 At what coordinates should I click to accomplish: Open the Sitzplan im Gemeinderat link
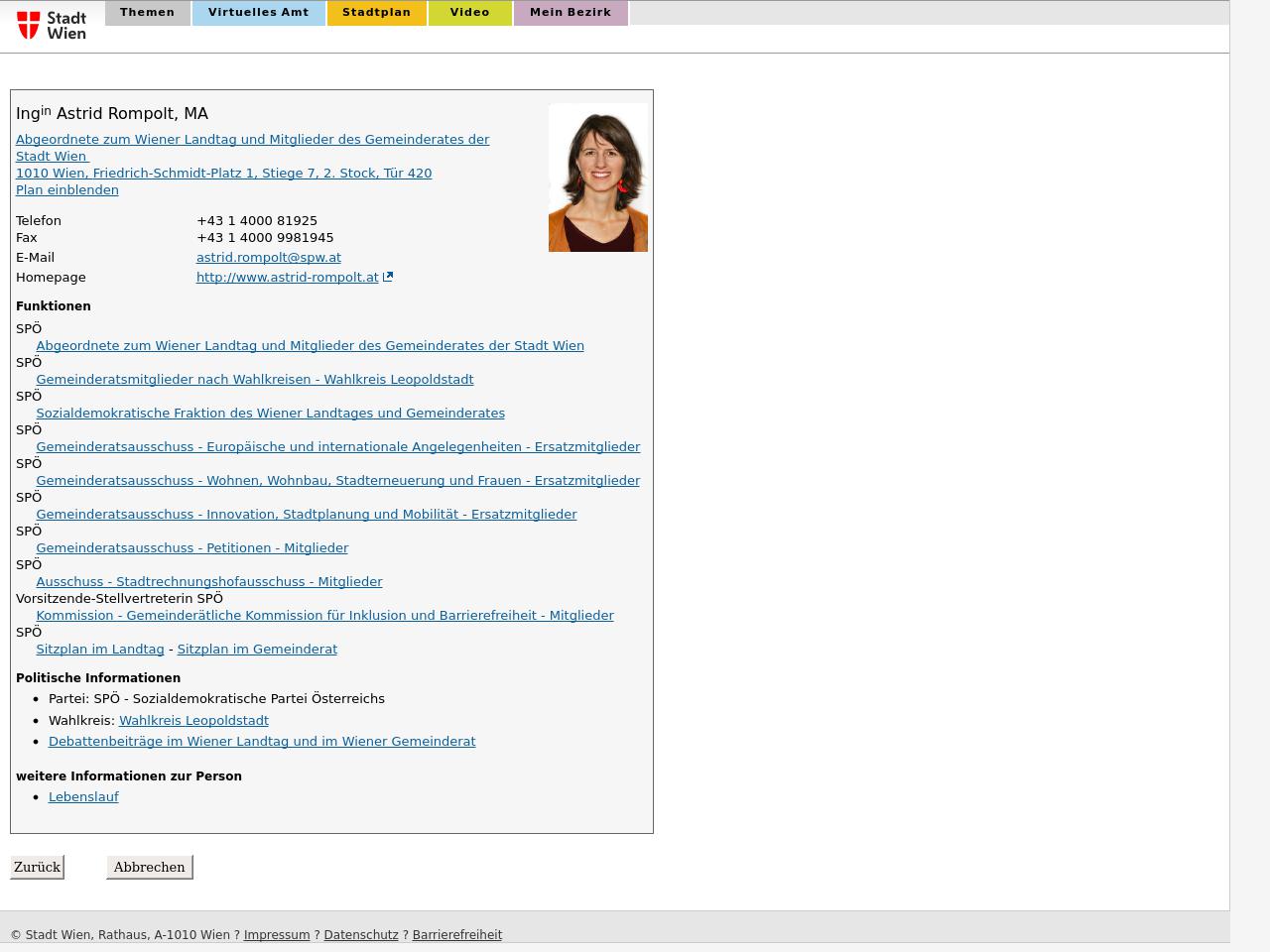257,650
